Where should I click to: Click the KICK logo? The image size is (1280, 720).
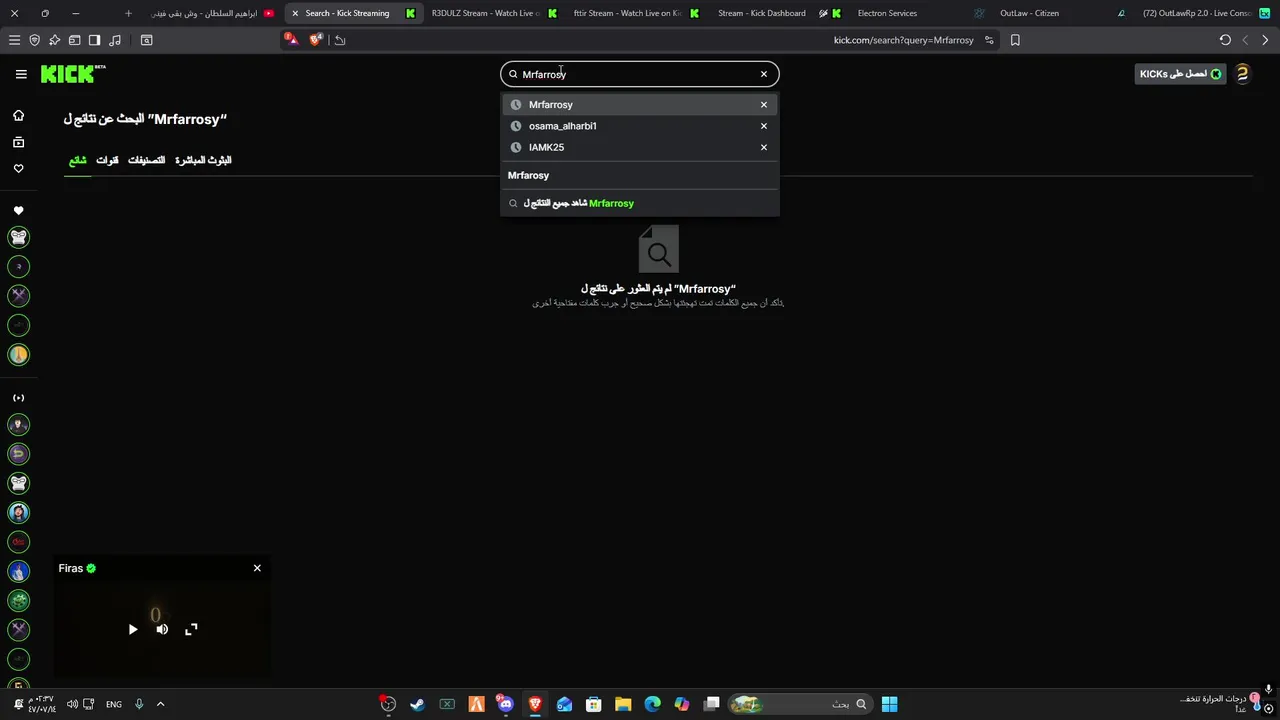click(73, 74)
